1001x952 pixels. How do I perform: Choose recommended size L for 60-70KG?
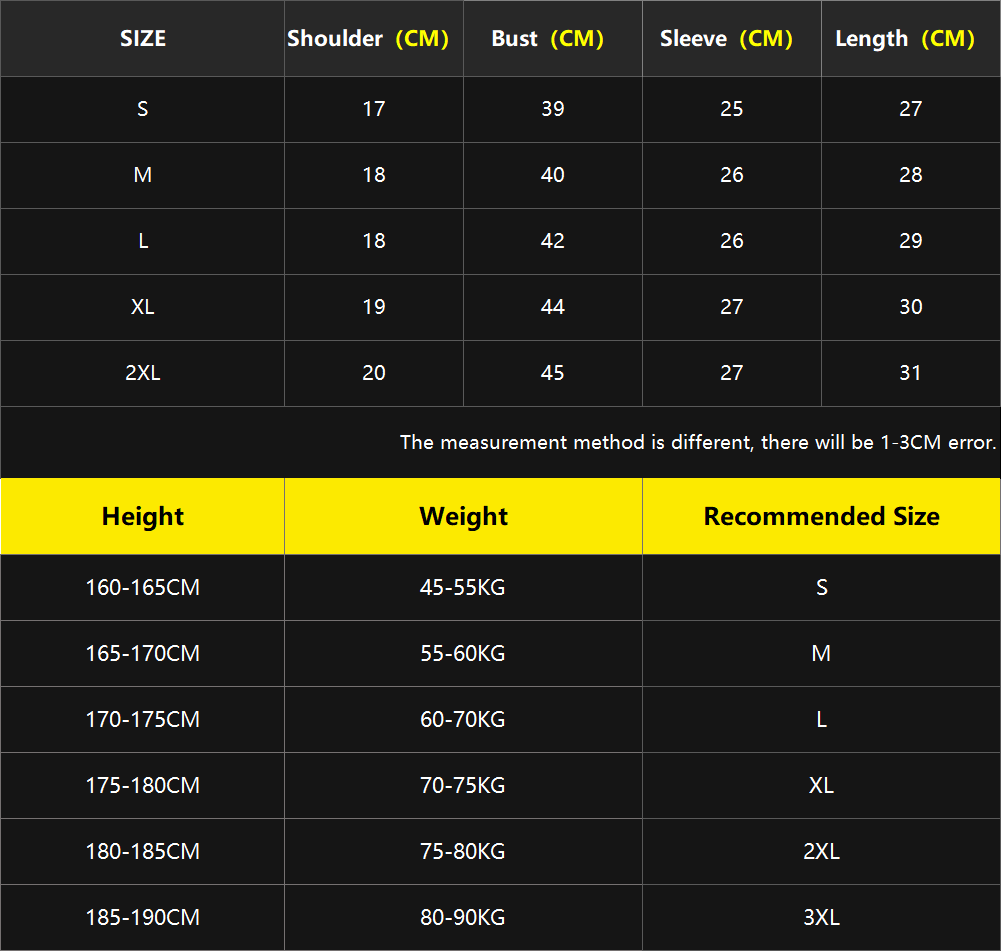(x=822, y=720)
